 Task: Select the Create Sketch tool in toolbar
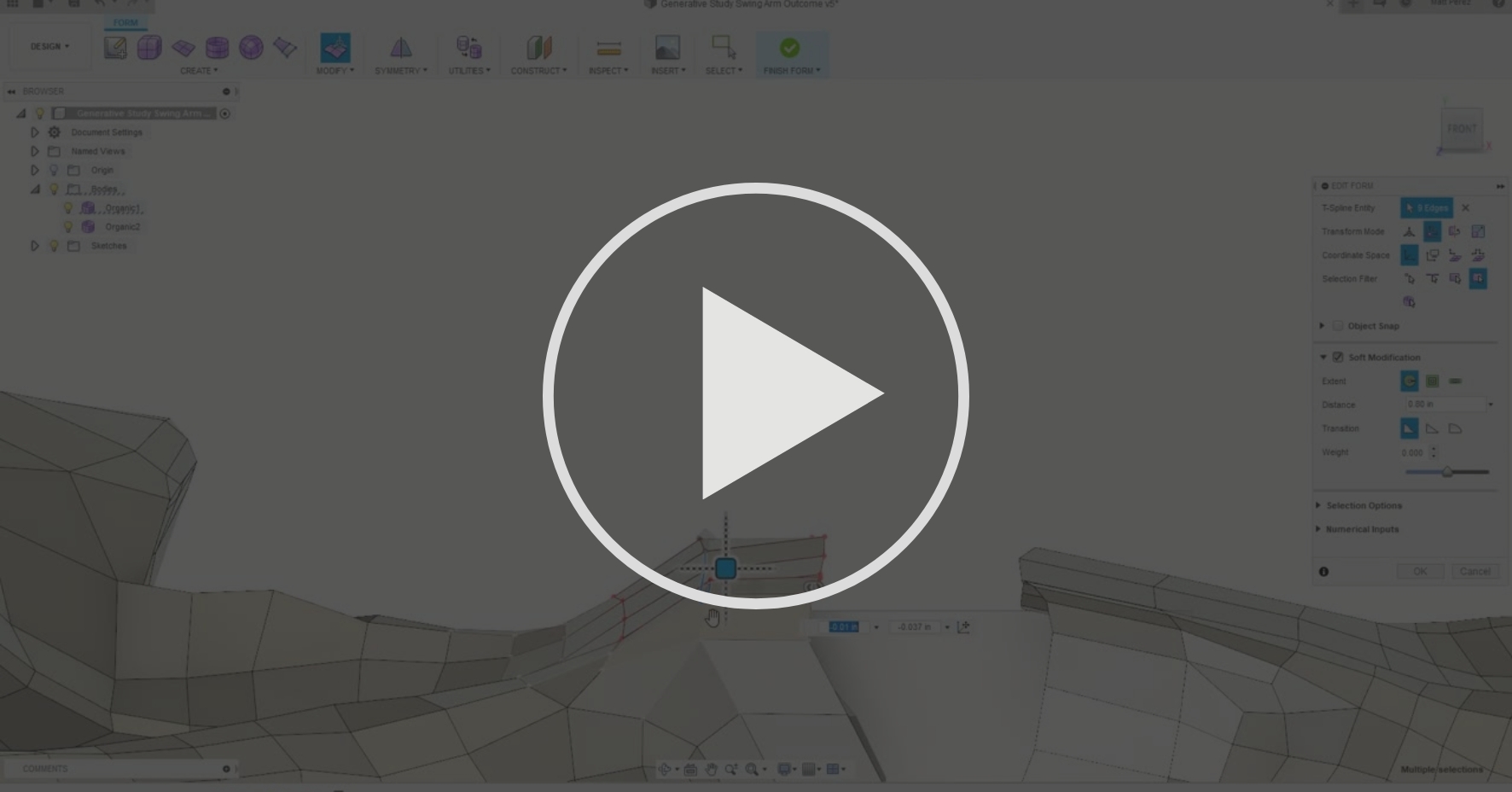click(115, 47)
